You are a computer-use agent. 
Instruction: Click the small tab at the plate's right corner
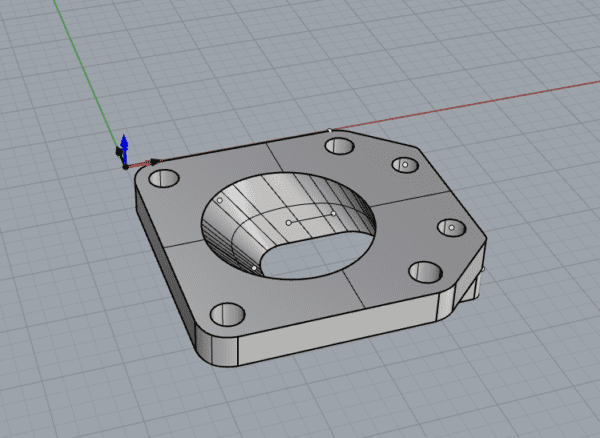coord(478,282)
